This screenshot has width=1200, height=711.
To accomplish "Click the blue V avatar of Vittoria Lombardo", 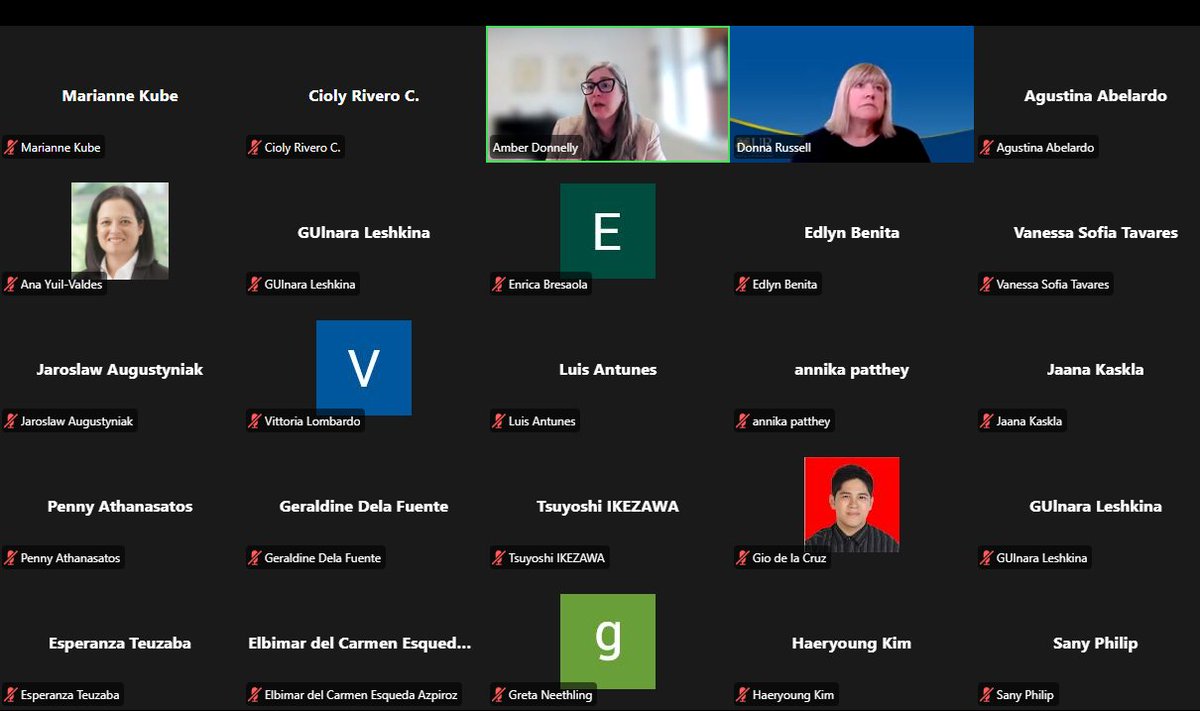I will click(x=364, y=368).
